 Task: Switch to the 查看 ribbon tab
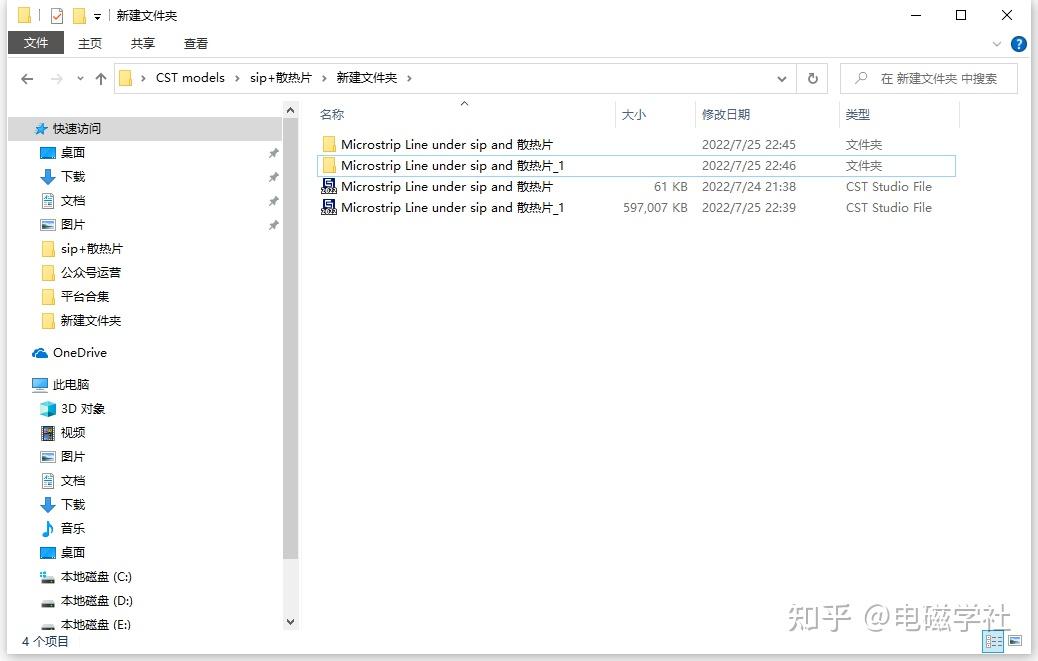click(195, 43)
